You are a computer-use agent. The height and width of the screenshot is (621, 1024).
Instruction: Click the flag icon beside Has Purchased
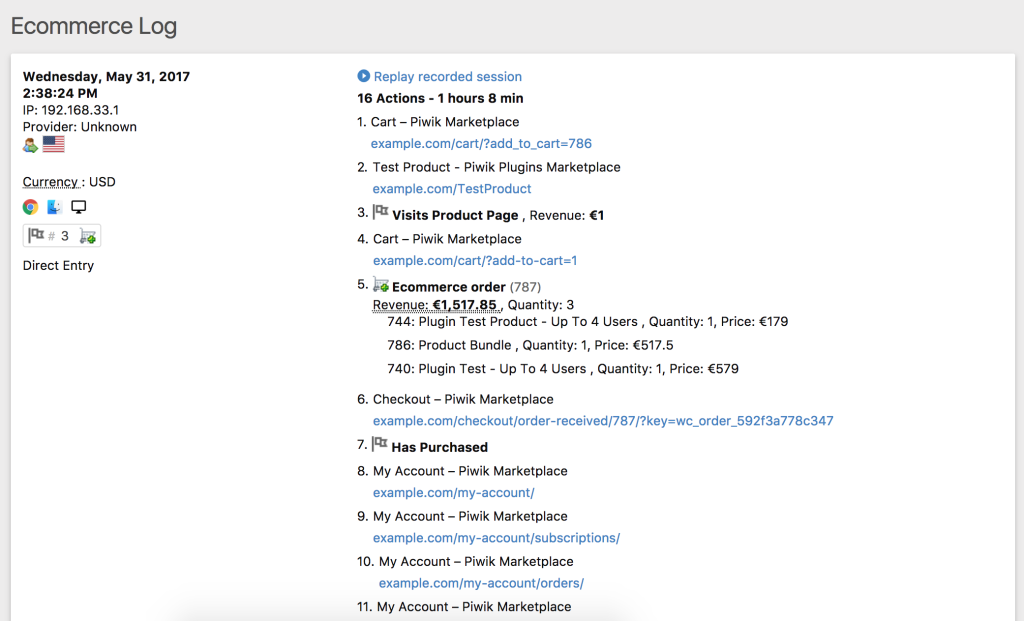(380, 445)
